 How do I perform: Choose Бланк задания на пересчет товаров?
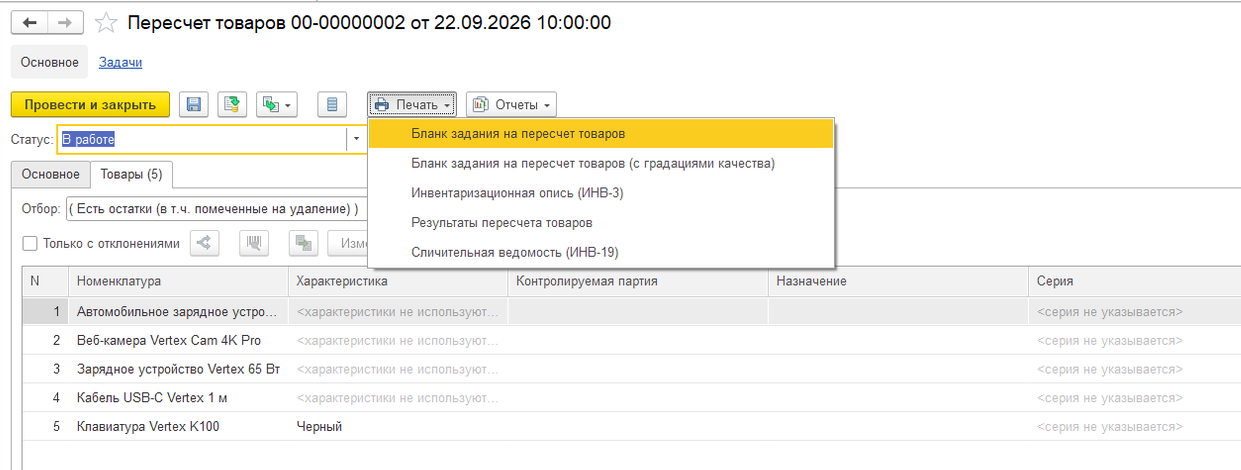601,133
